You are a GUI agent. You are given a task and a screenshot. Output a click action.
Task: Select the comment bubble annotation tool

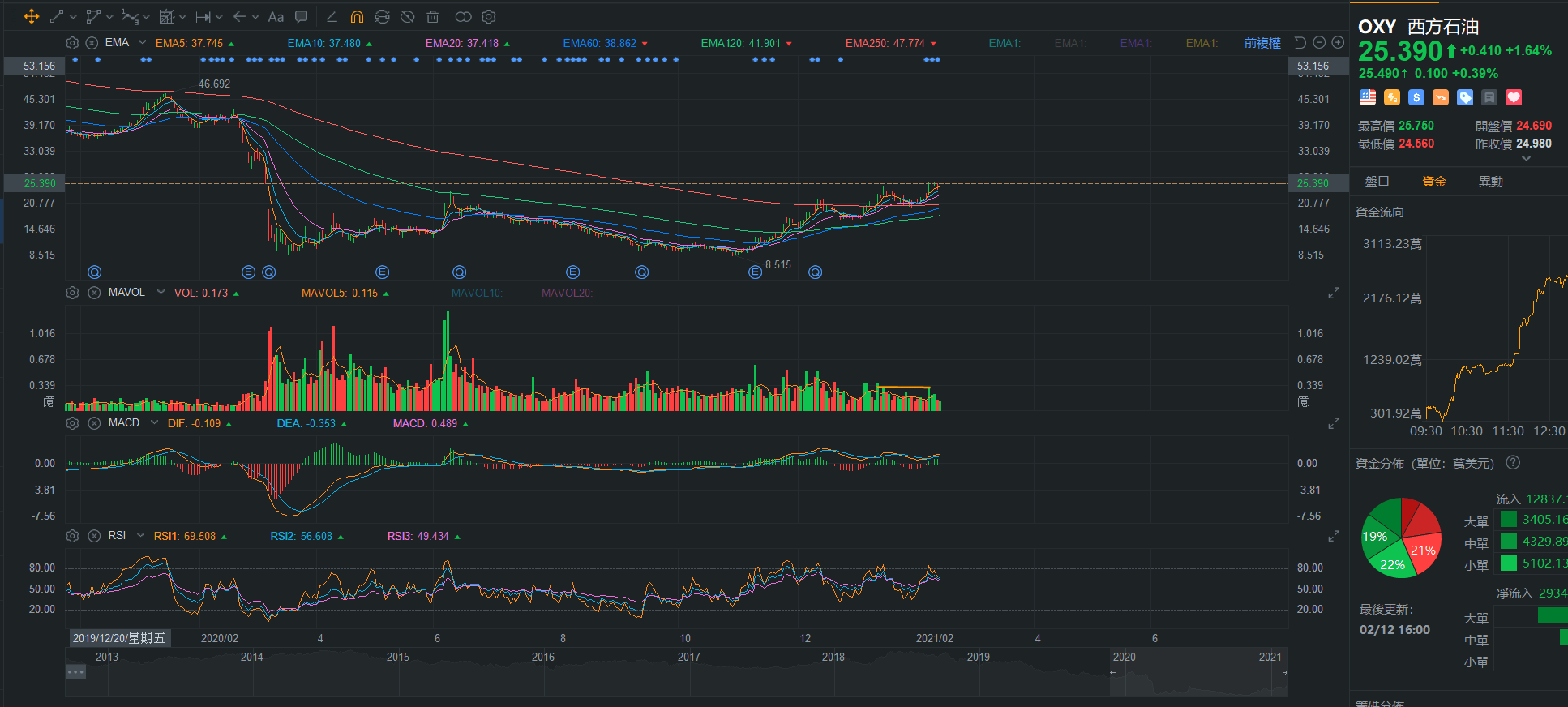[x=302, y=17]
